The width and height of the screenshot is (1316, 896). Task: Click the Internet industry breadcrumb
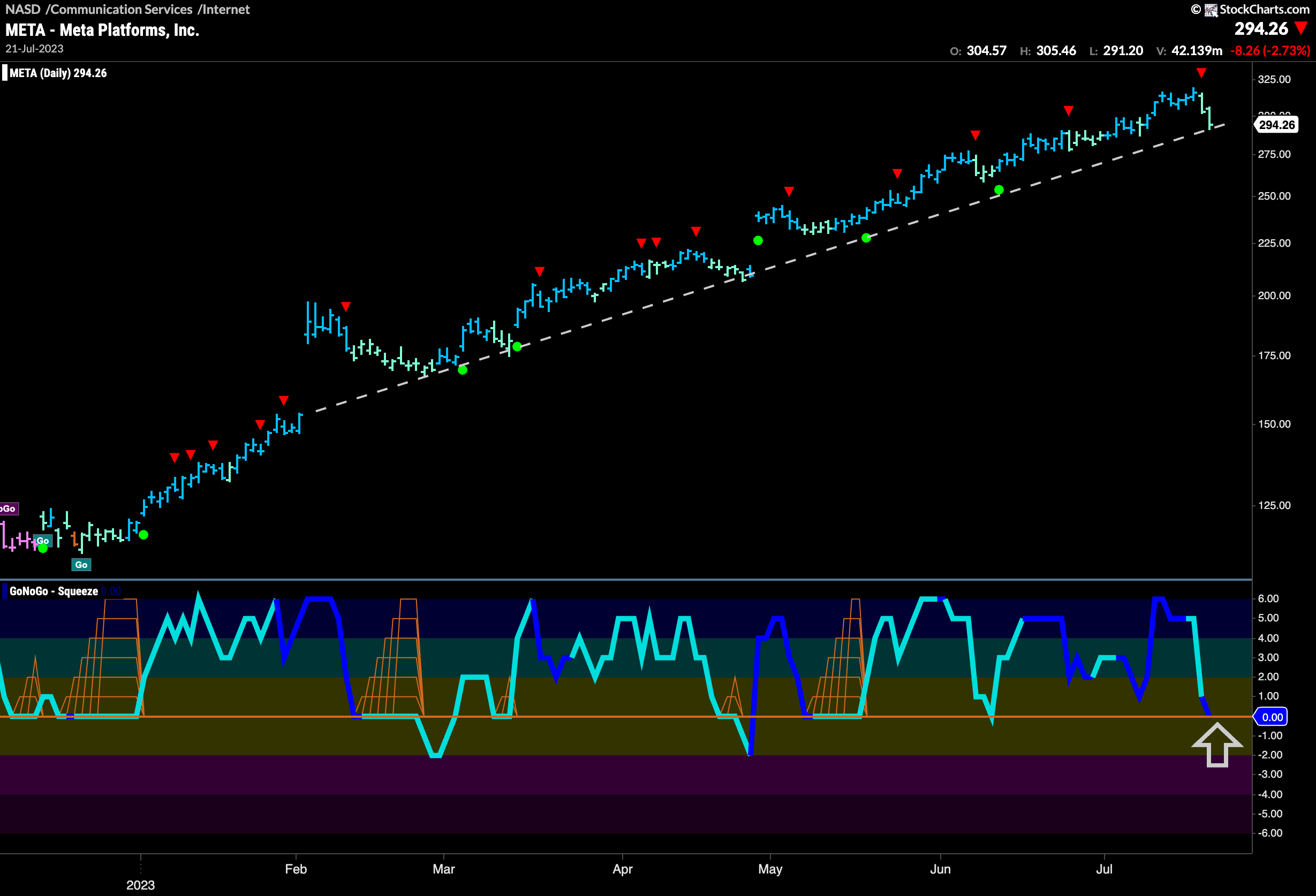(x=225, y=10)
